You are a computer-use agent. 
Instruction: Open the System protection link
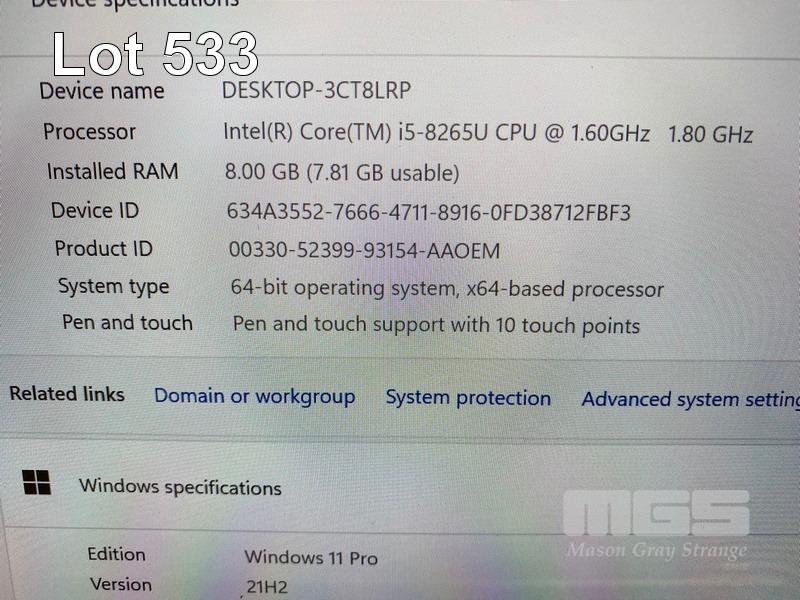click(468, 398)
